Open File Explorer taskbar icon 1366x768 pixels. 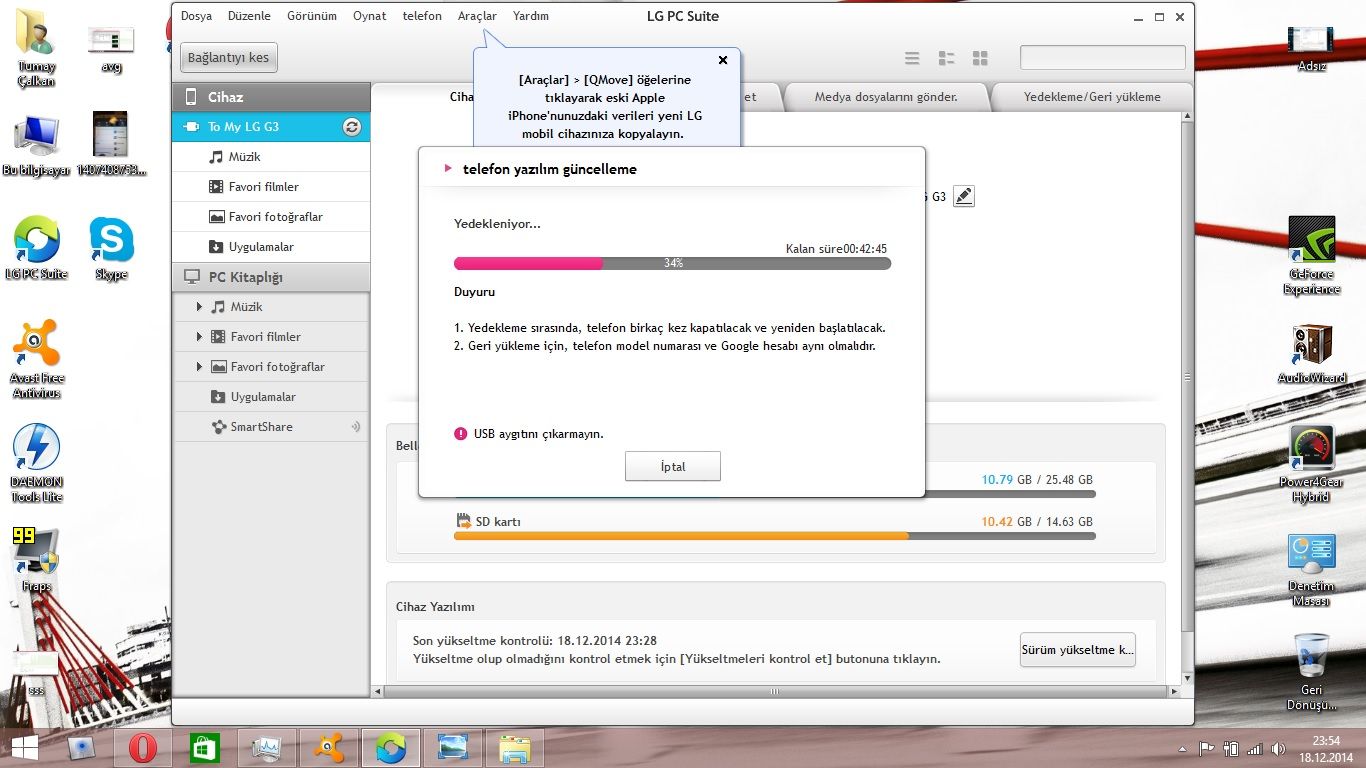(x=515, y=748)
